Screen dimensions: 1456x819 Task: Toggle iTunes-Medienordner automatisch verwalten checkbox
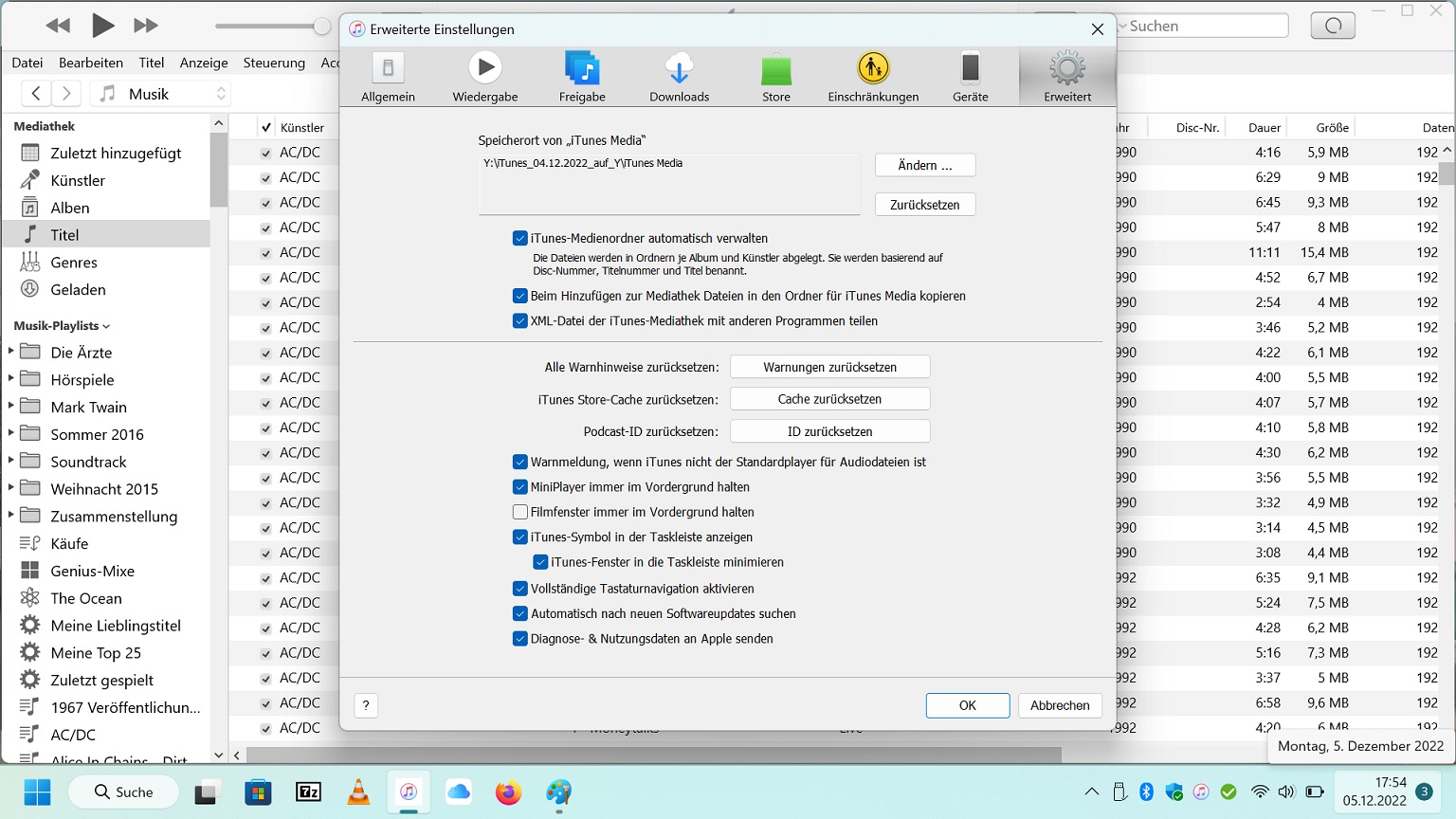click(519, 239)
